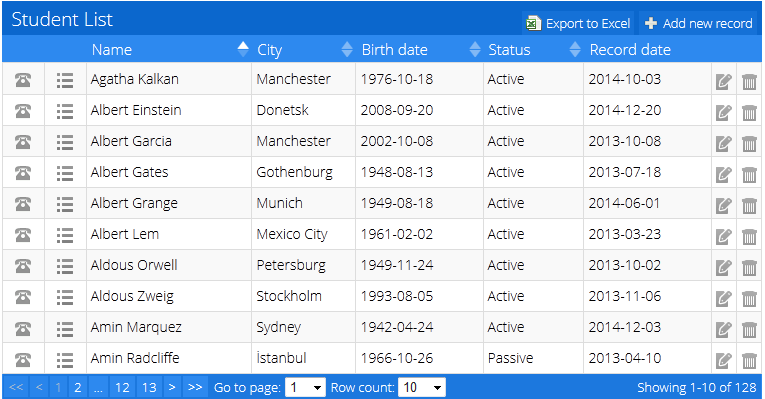
Task: Jump to last page with >> button
Action: click(195, 388)
